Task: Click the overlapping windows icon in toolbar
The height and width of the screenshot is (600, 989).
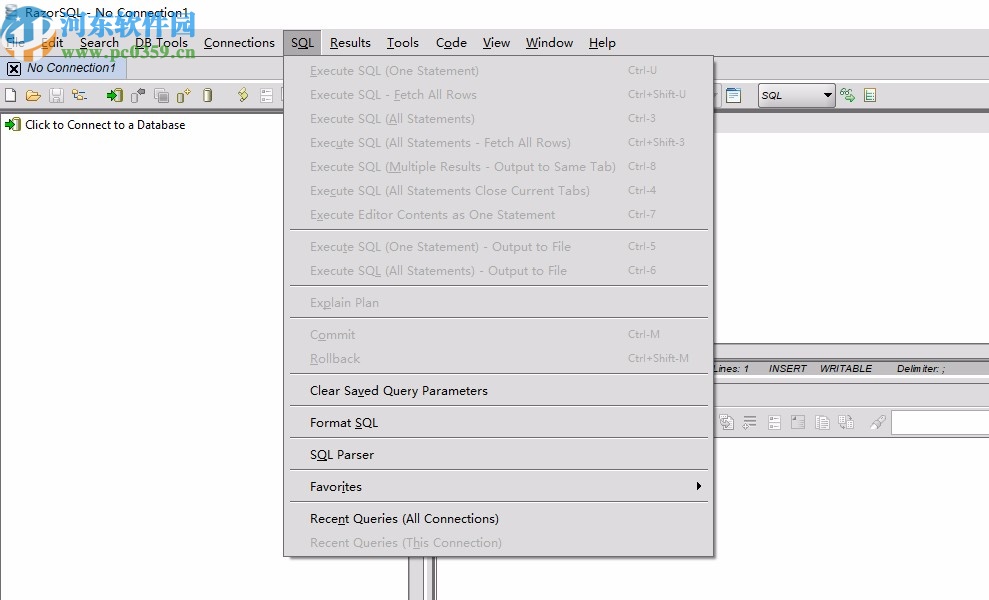Action: pos(161,95)
